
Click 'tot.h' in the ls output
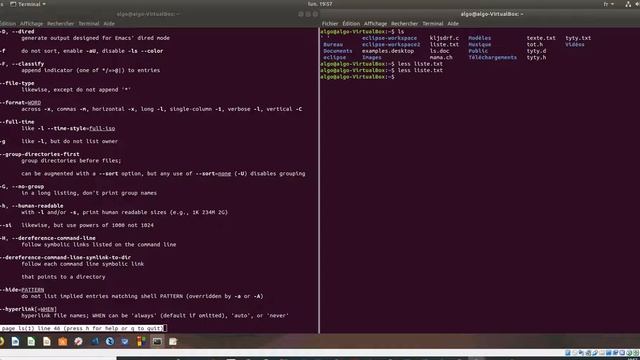pyautogui.click(x=535, y=44)
